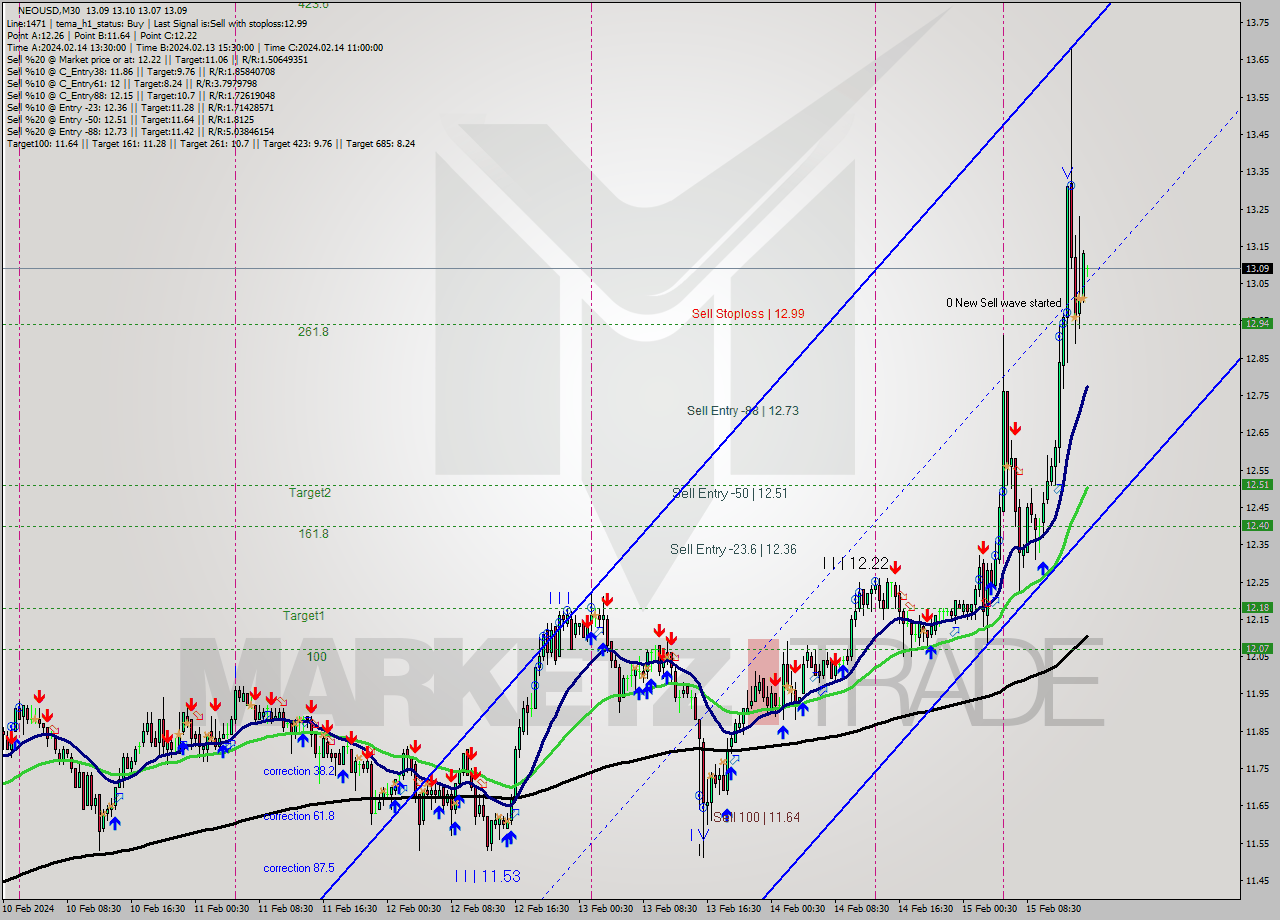Click the green 12.94 price tag
1280x920 pixels.
[x=1257, y=323]
